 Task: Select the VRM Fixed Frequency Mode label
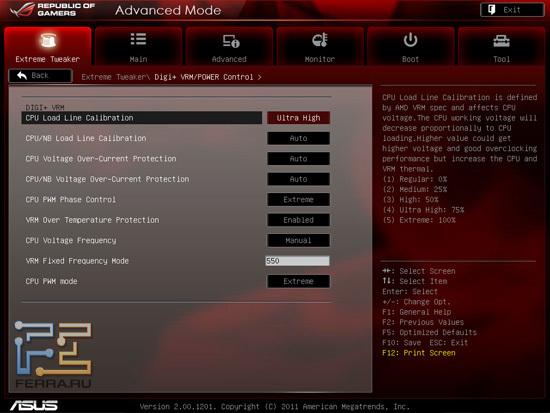(x=77, y=261)
